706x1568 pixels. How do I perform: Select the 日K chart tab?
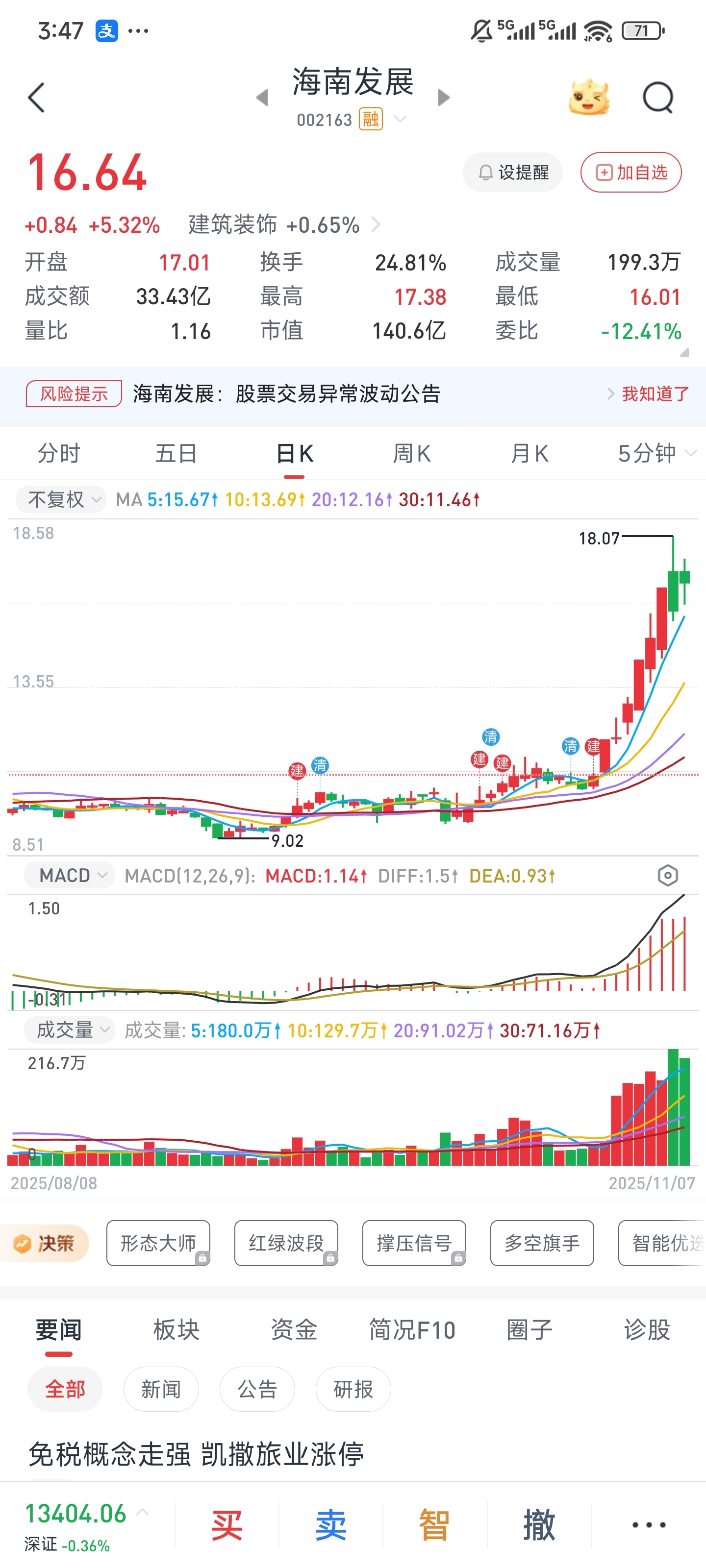click(x=294, y=453)
